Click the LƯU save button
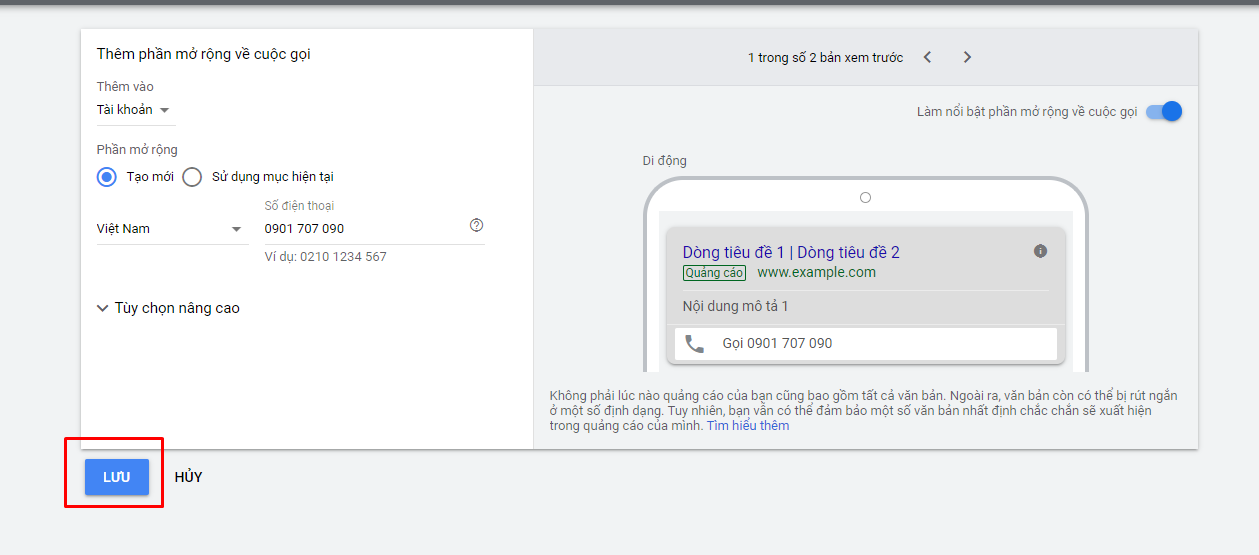The height and width of the screenshot is (555, 1259). pos(117,477)
